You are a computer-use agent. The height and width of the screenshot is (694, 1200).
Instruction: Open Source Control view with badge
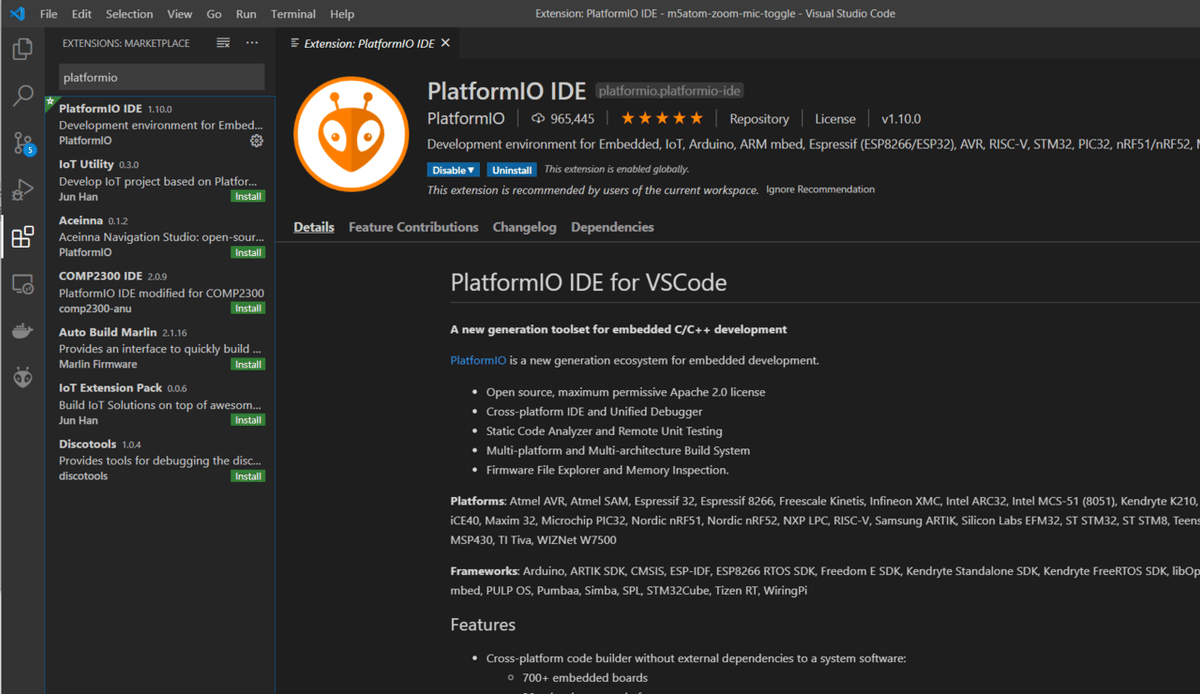coord(22,143)
